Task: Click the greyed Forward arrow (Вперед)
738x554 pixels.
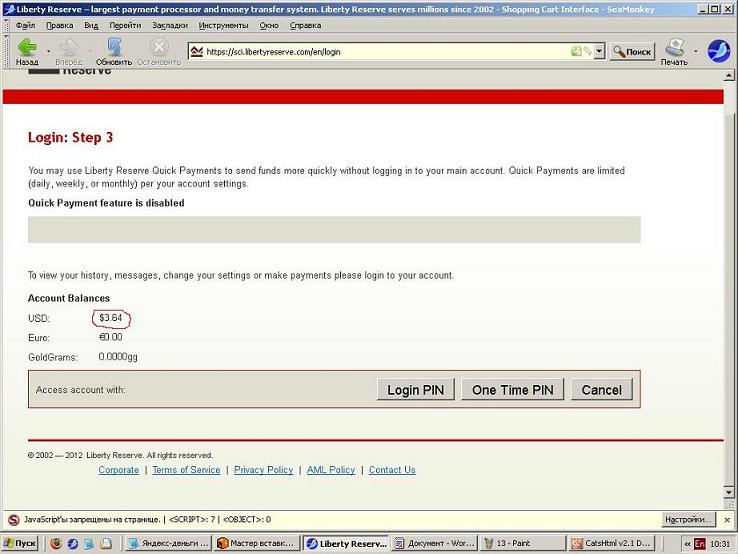Action: point(69,48)
